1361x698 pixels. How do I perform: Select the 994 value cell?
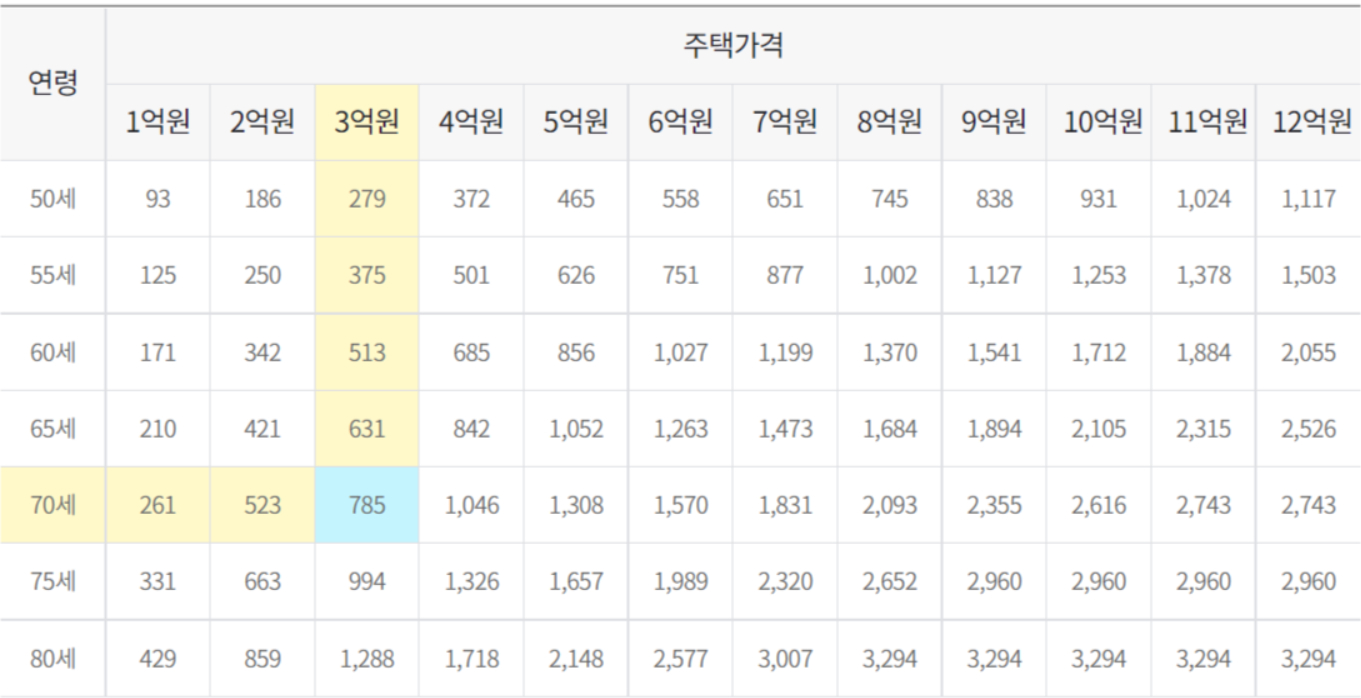pos(367,581)
